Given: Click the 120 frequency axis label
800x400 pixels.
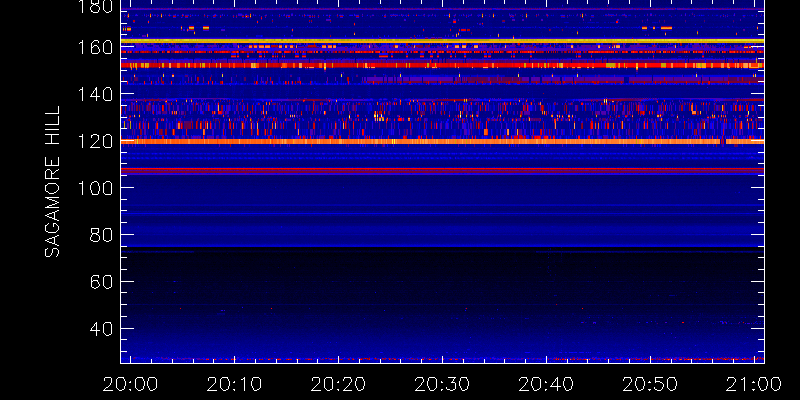Looking at the screenshot, I should [x=93, y=141].
